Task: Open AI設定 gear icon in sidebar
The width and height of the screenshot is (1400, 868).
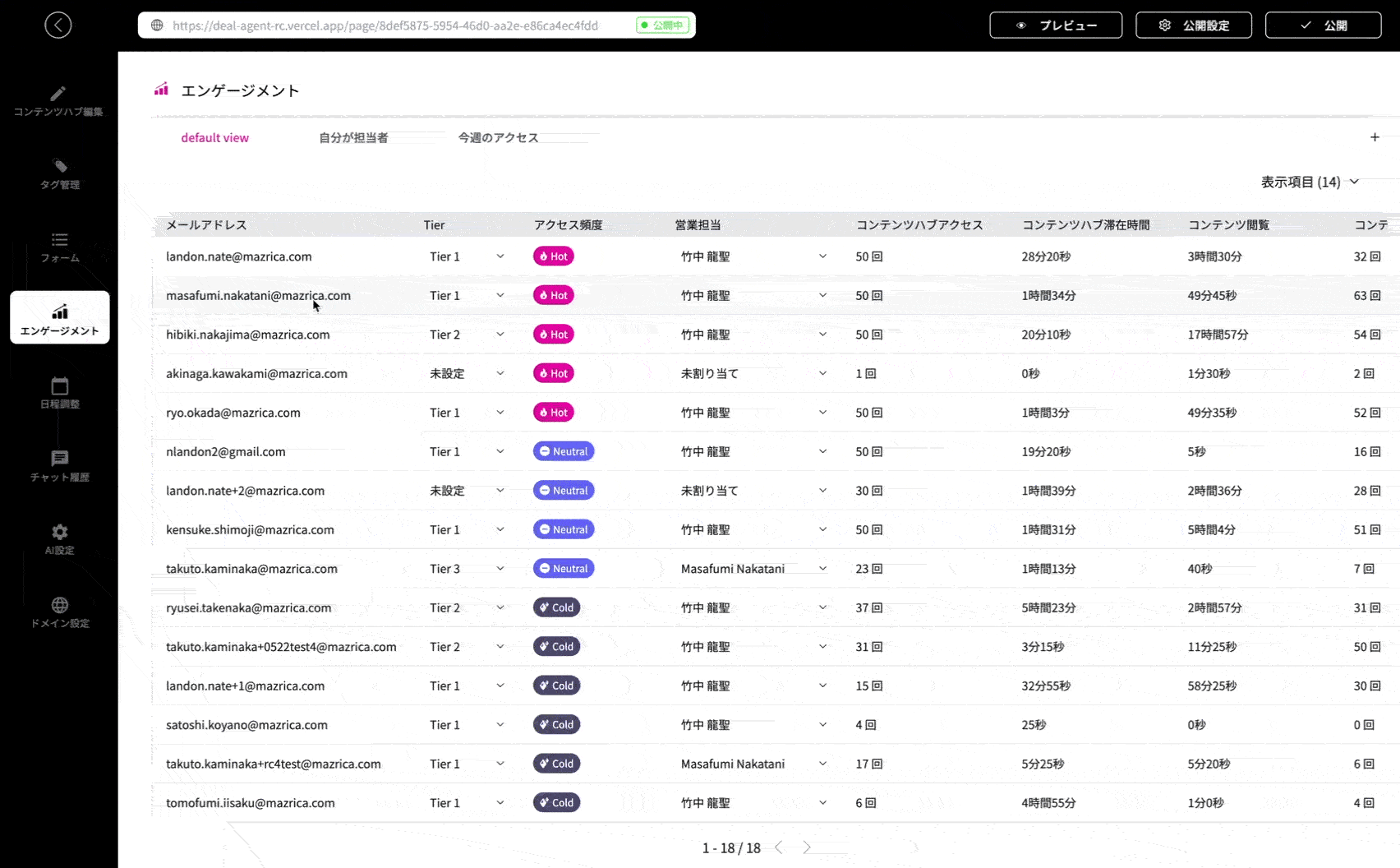Action: (59, 532)
